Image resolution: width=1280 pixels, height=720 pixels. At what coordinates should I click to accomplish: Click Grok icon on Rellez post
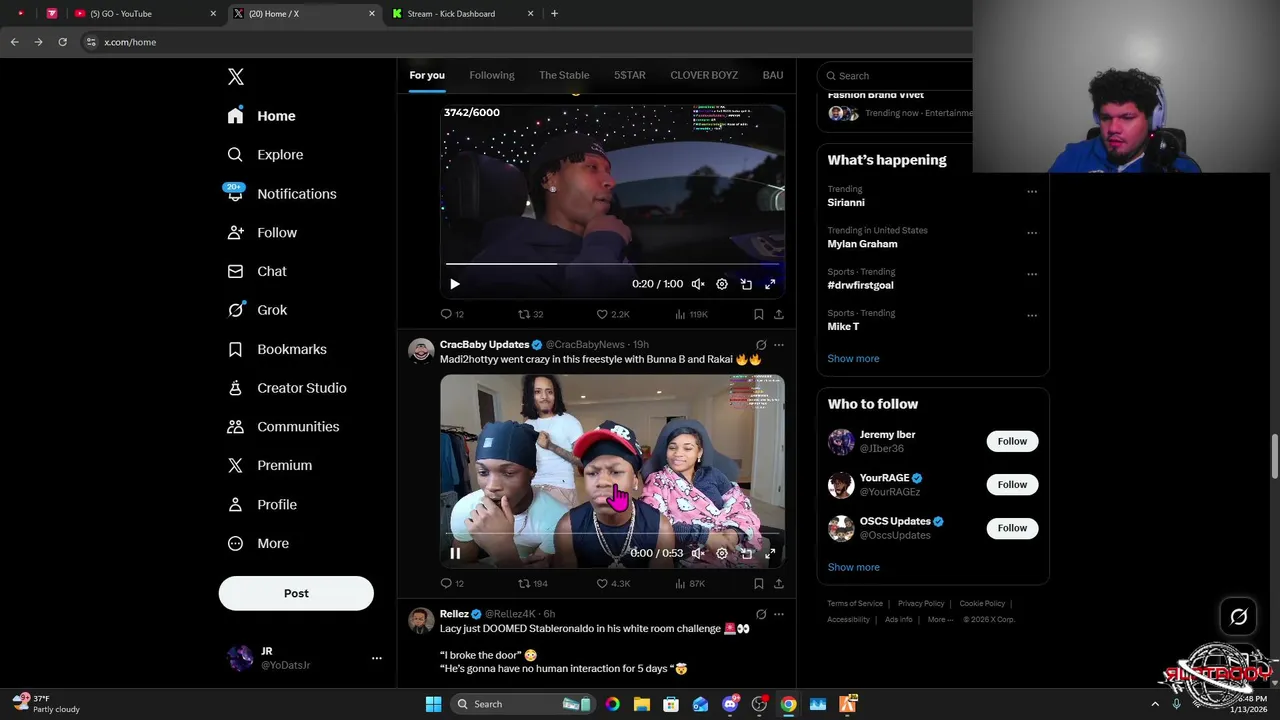click(x=761, y=614)
